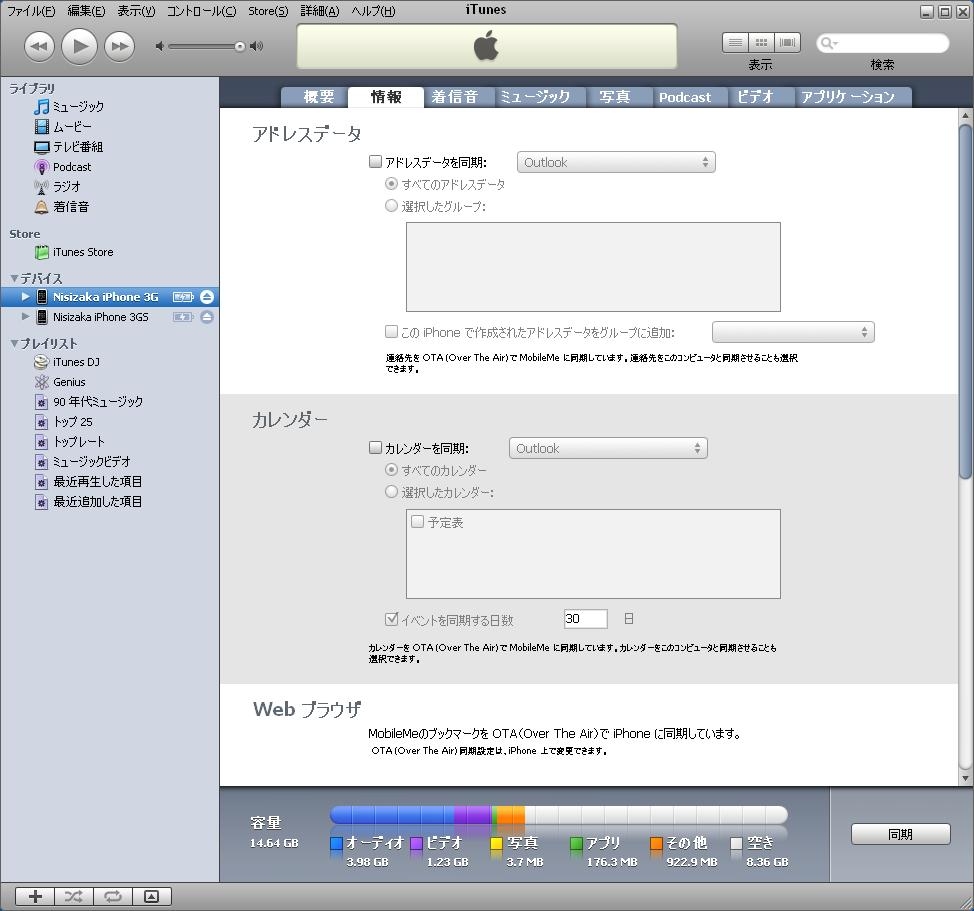Click the play button
The width and height of the screenshot is (974, 911).
pos(80,46)
